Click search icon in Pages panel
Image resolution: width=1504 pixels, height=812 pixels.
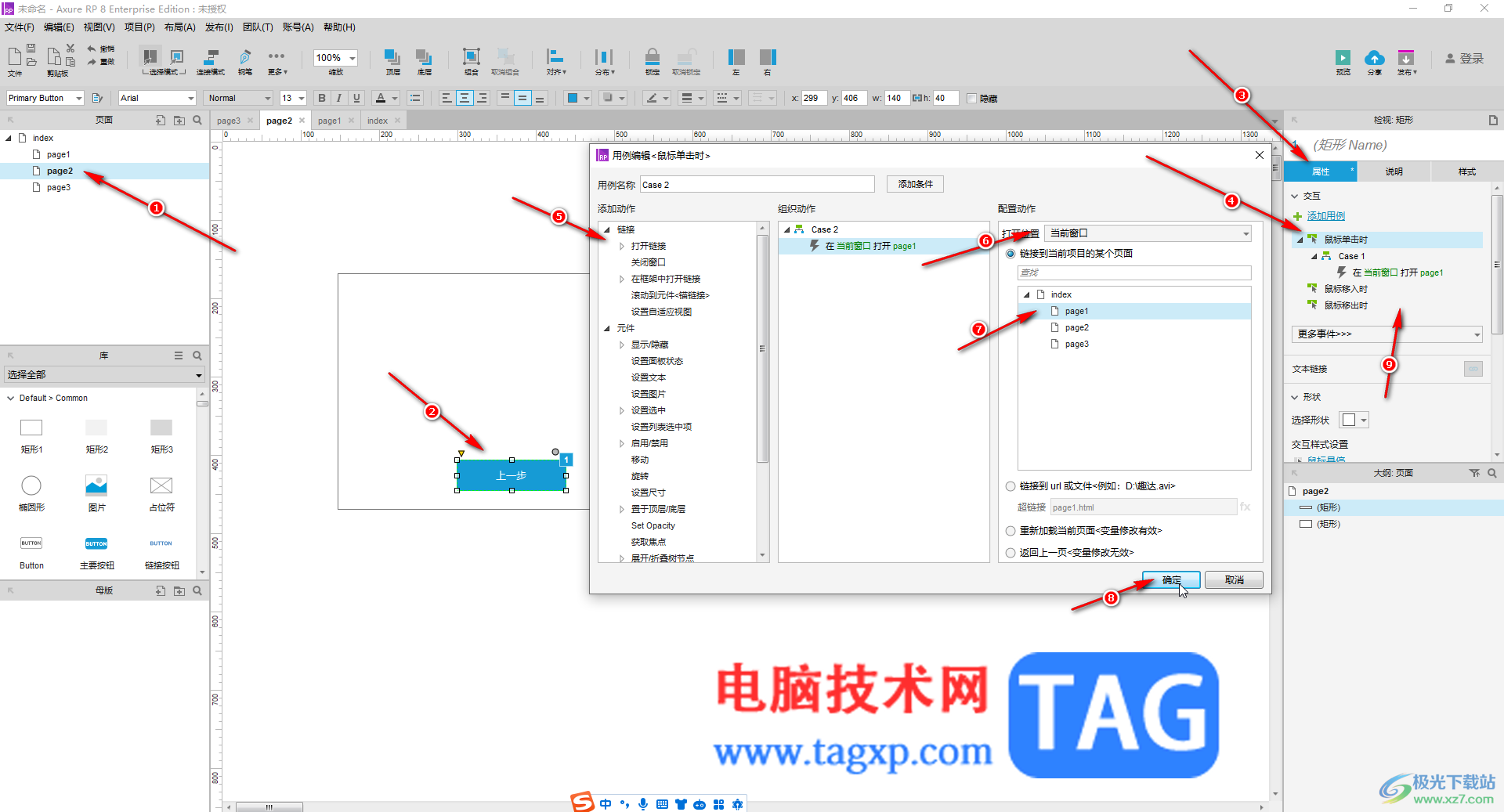click(x=197, y=121)
